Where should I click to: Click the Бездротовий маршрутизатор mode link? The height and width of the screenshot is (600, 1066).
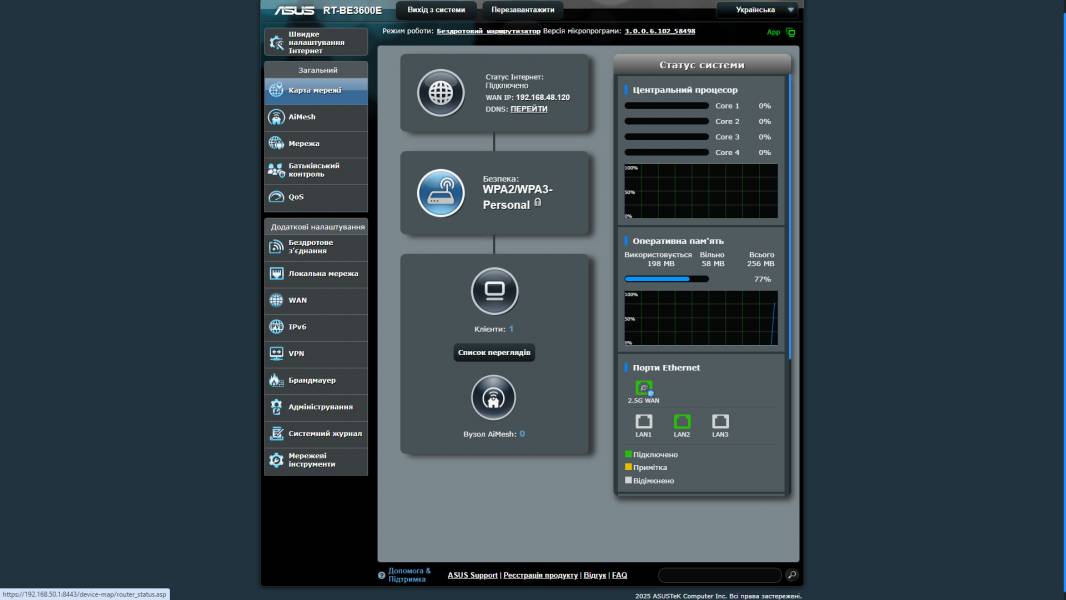[x=488, y=31]
